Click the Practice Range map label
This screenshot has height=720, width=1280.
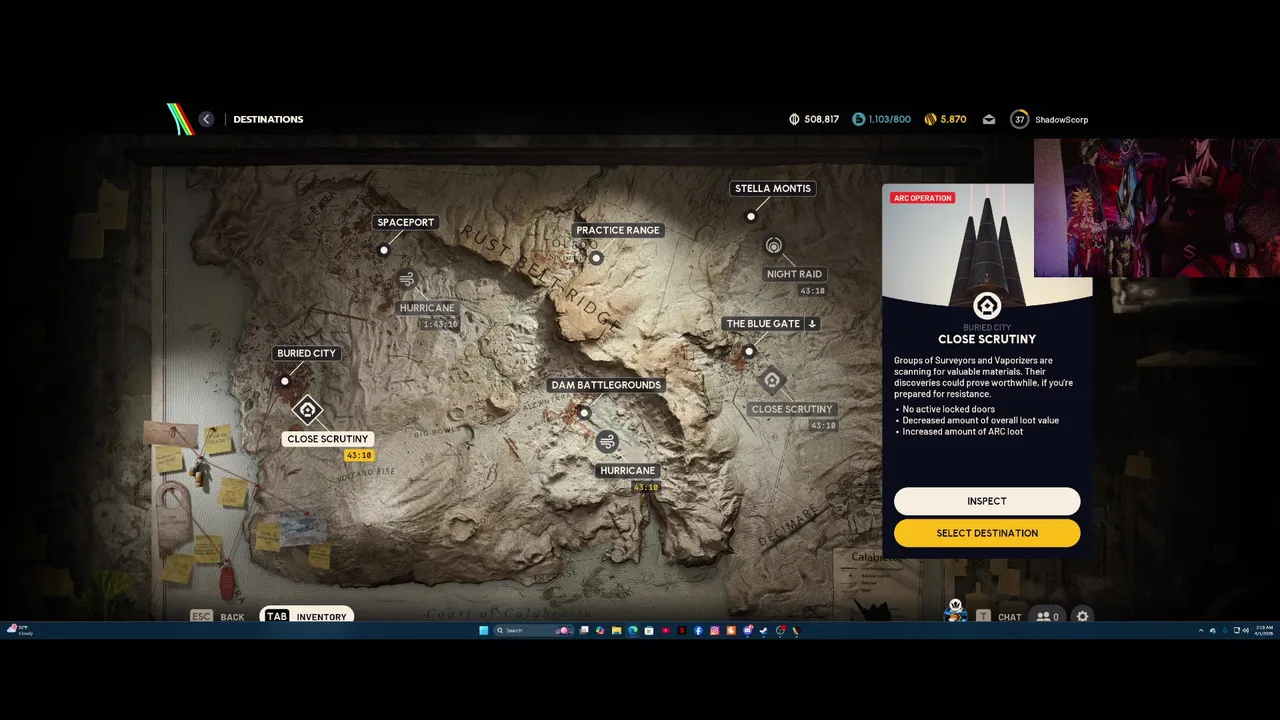point(618,230)
